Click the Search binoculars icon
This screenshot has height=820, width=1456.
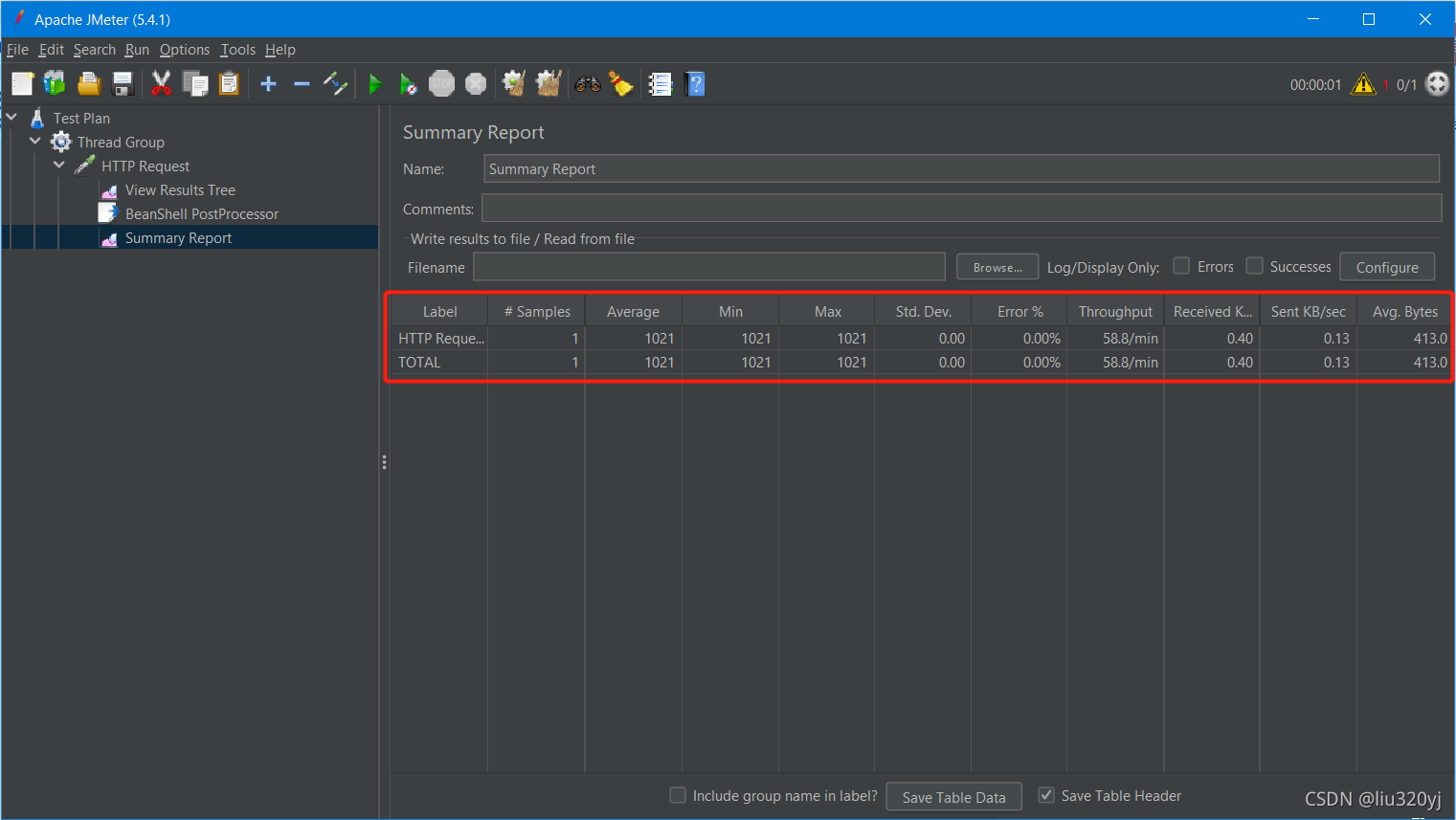[x=587, y=84]
